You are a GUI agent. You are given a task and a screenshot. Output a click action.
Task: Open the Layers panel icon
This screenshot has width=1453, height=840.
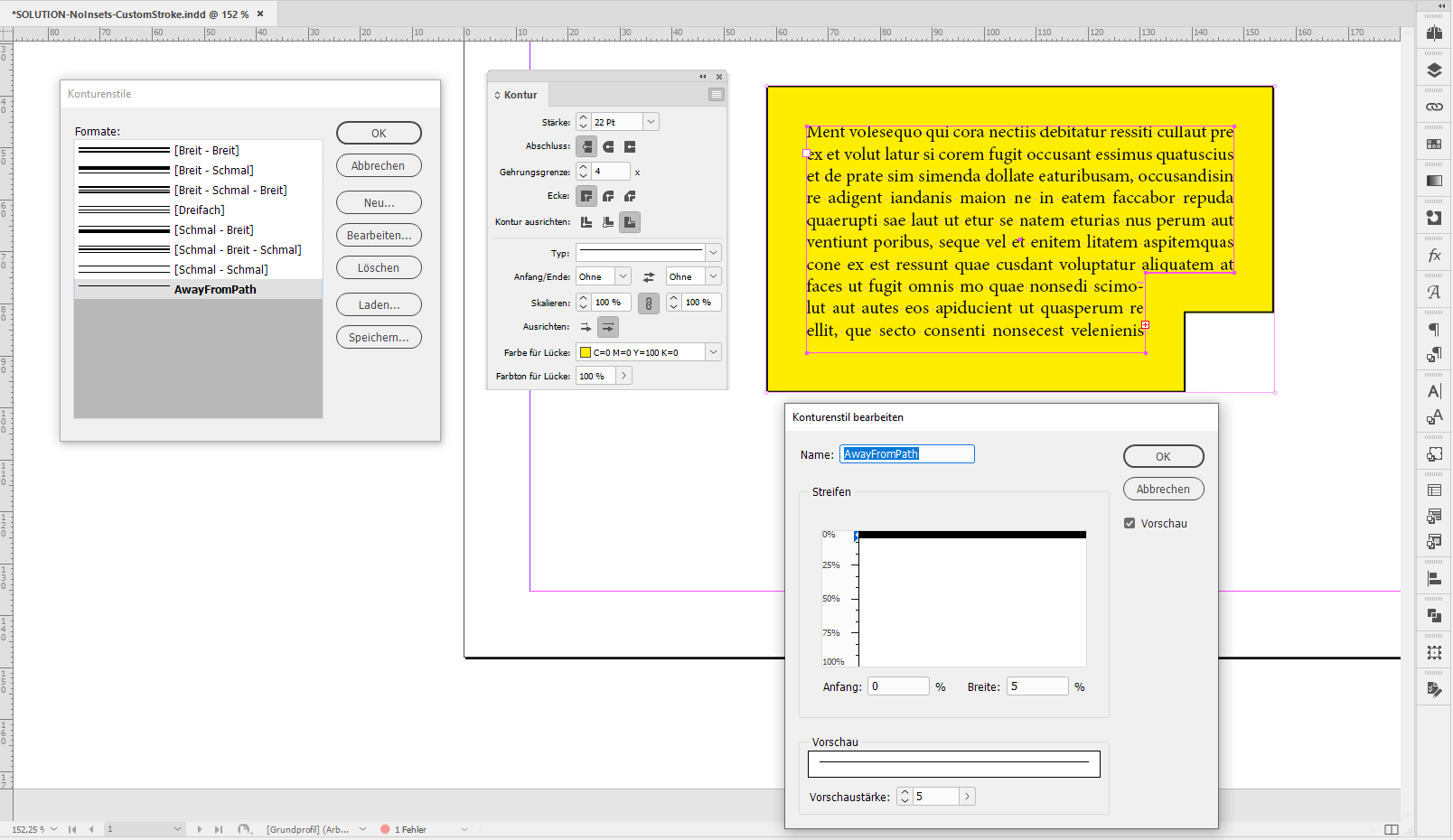coord(1434,70)
